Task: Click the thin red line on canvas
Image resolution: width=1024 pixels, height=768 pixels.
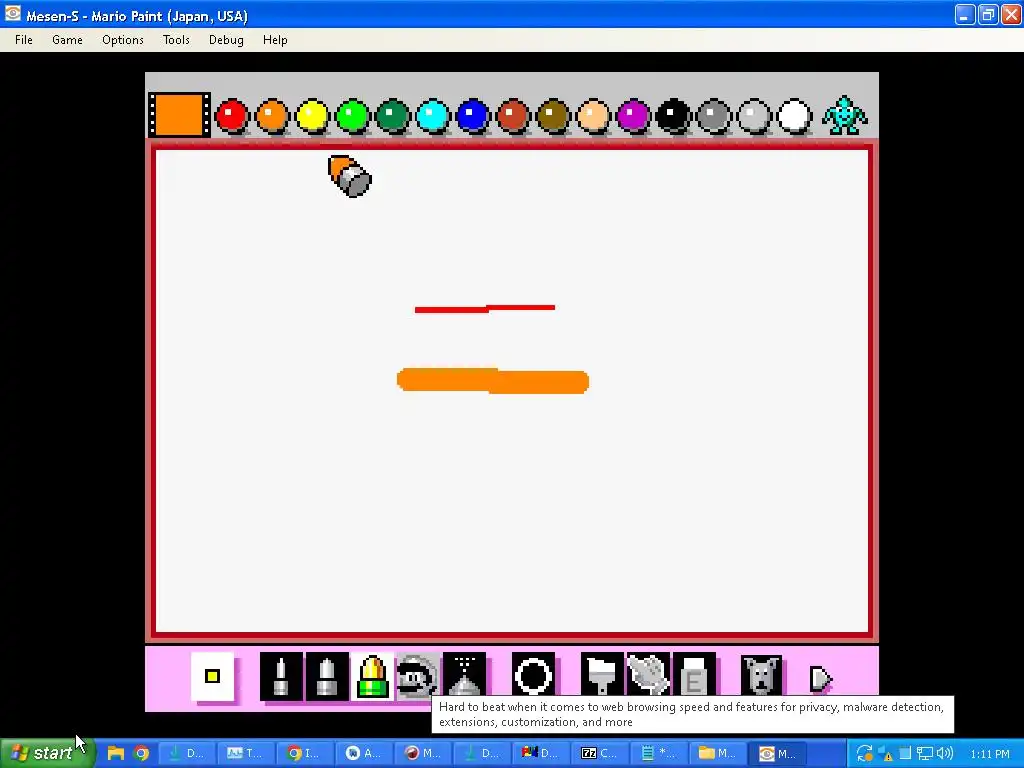Action: tap(485, 308)
